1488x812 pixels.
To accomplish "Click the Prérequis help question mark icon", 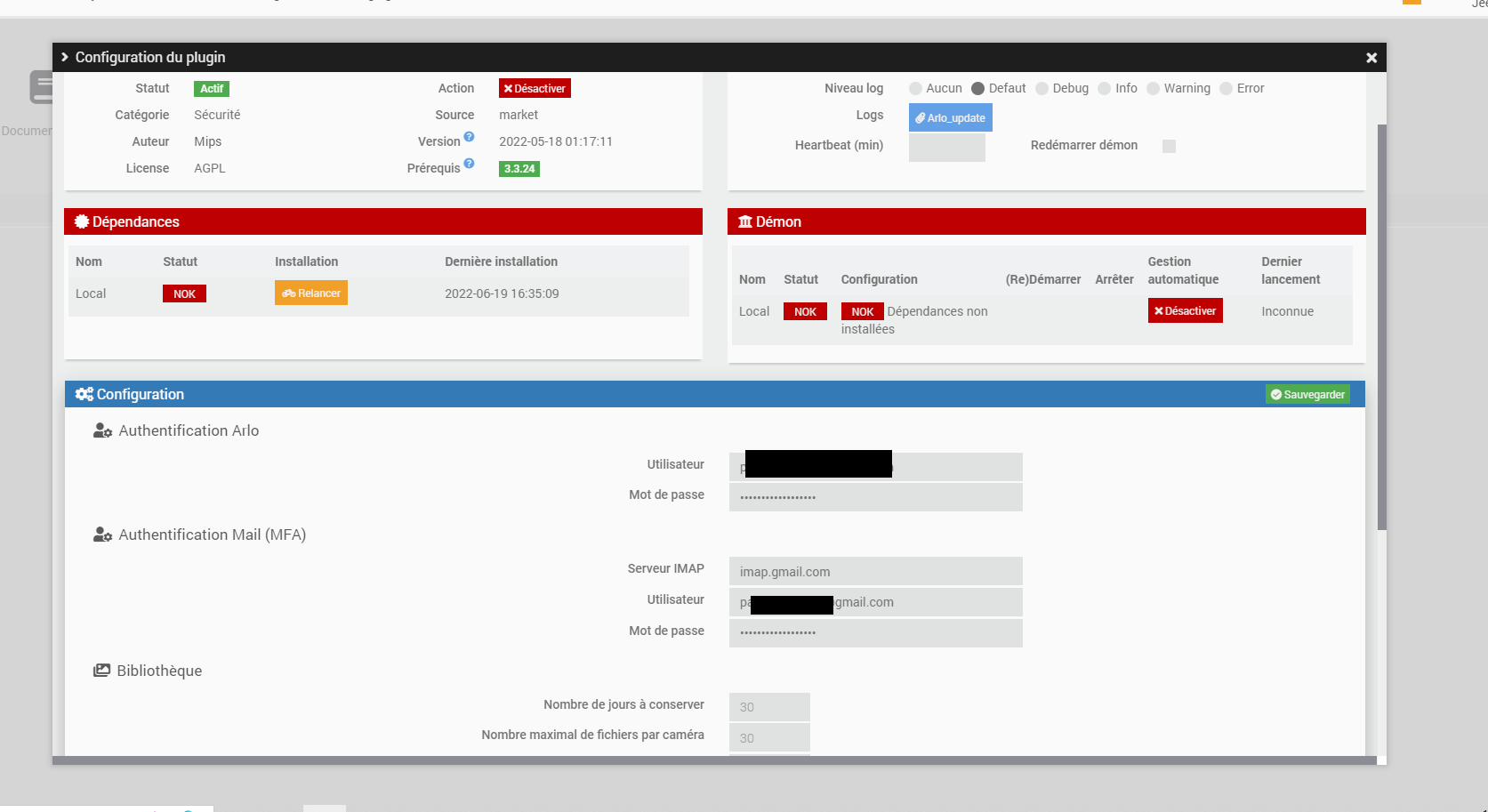I will point(469,164).
